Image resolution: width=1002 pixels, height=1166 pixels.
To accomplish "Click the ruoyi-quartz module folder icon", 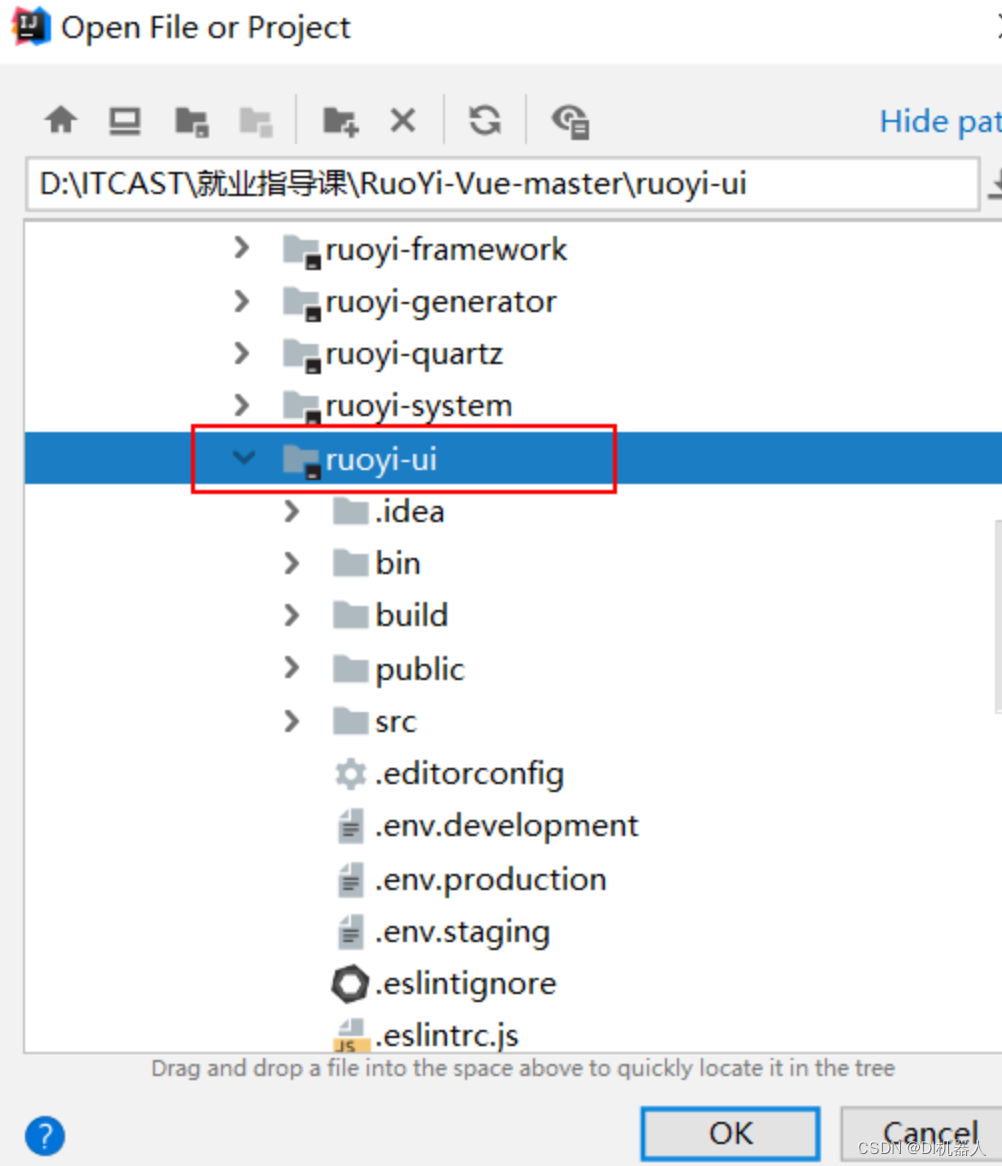I will point(302,356).
